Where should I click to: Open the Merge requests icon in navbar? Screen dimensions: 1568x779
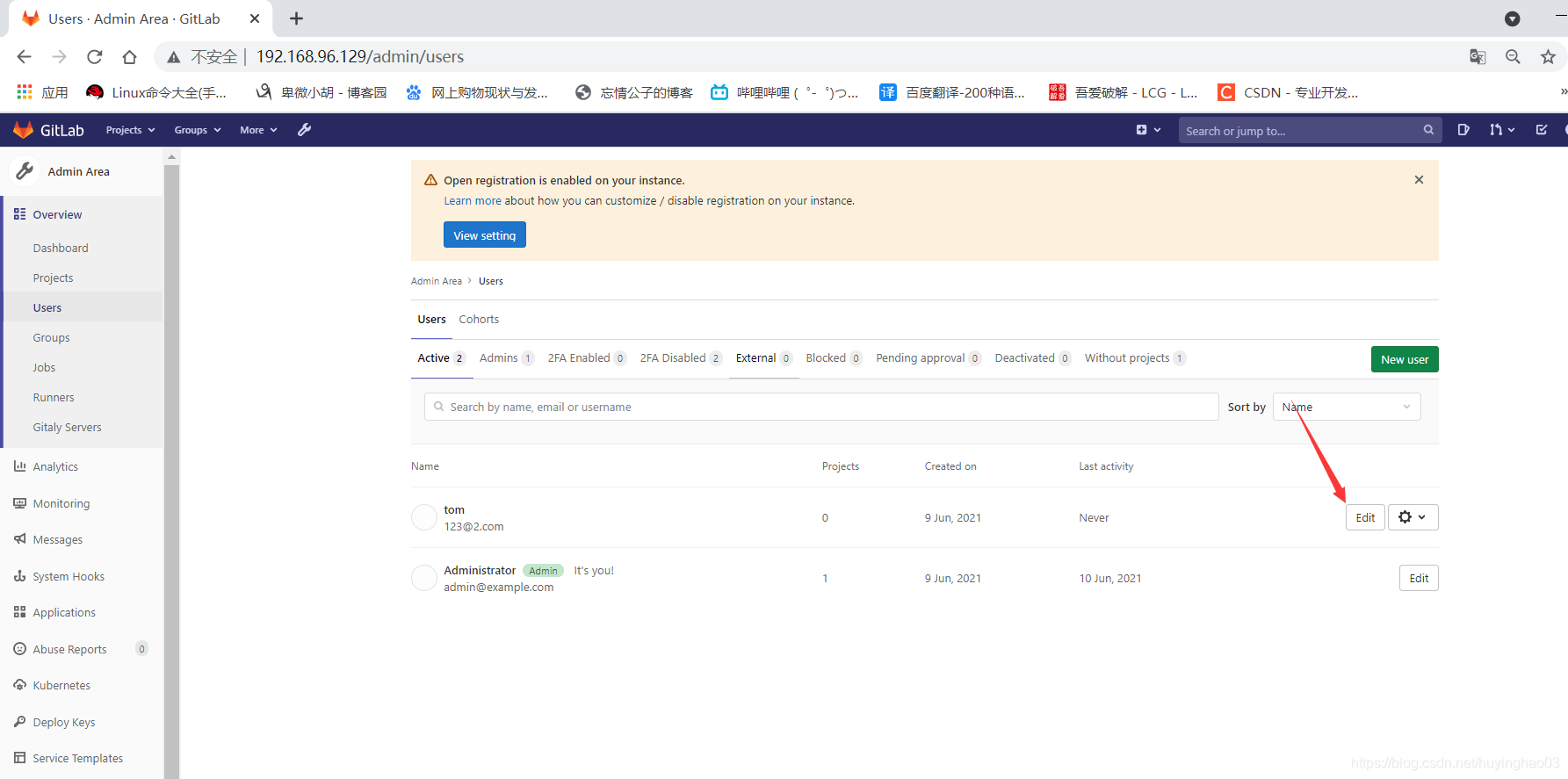pyautogui.click(x=1502, y=130)
